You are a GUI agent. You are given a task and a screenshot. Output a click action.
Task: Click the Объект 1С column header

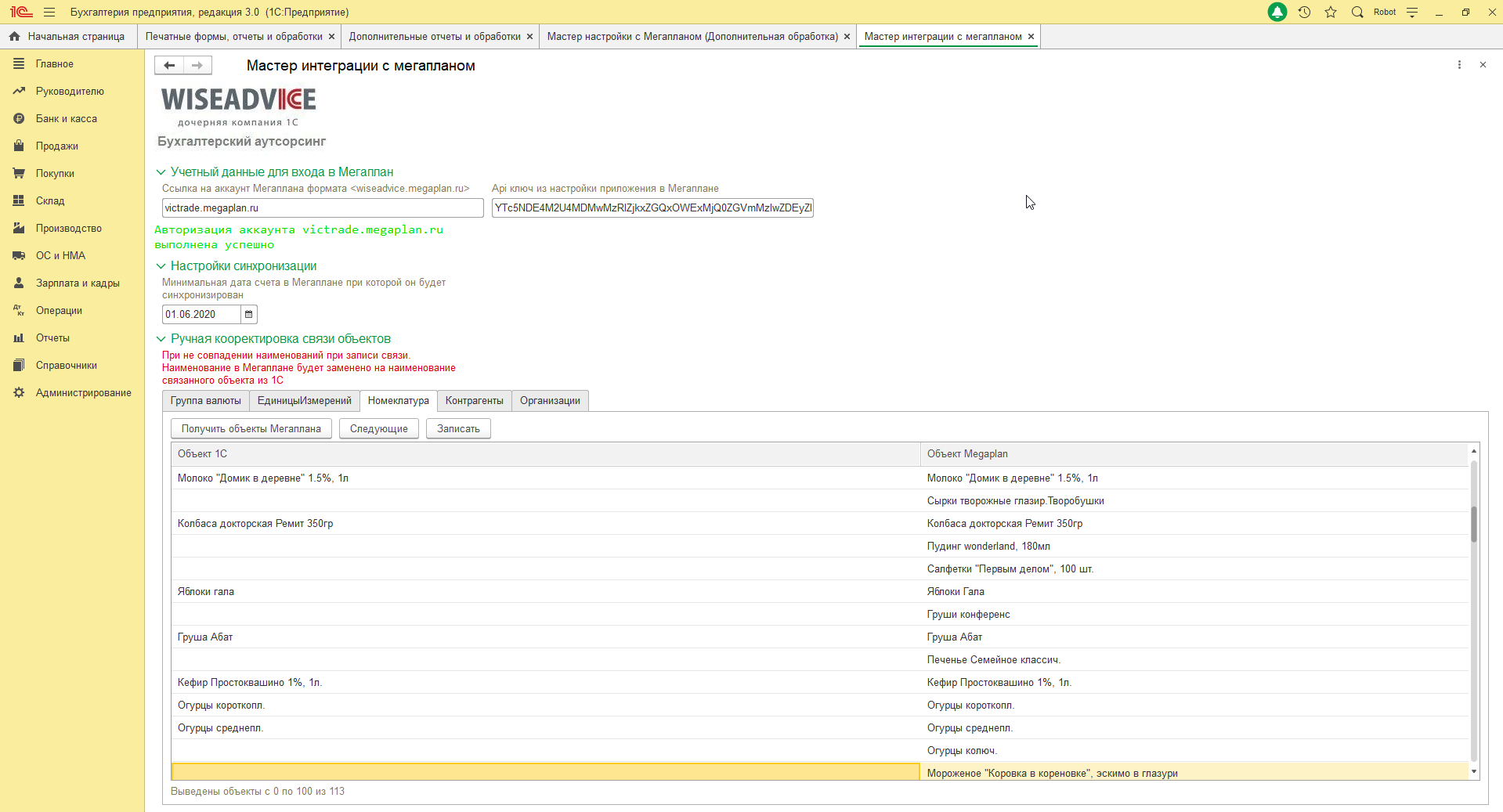click(546, 453)
